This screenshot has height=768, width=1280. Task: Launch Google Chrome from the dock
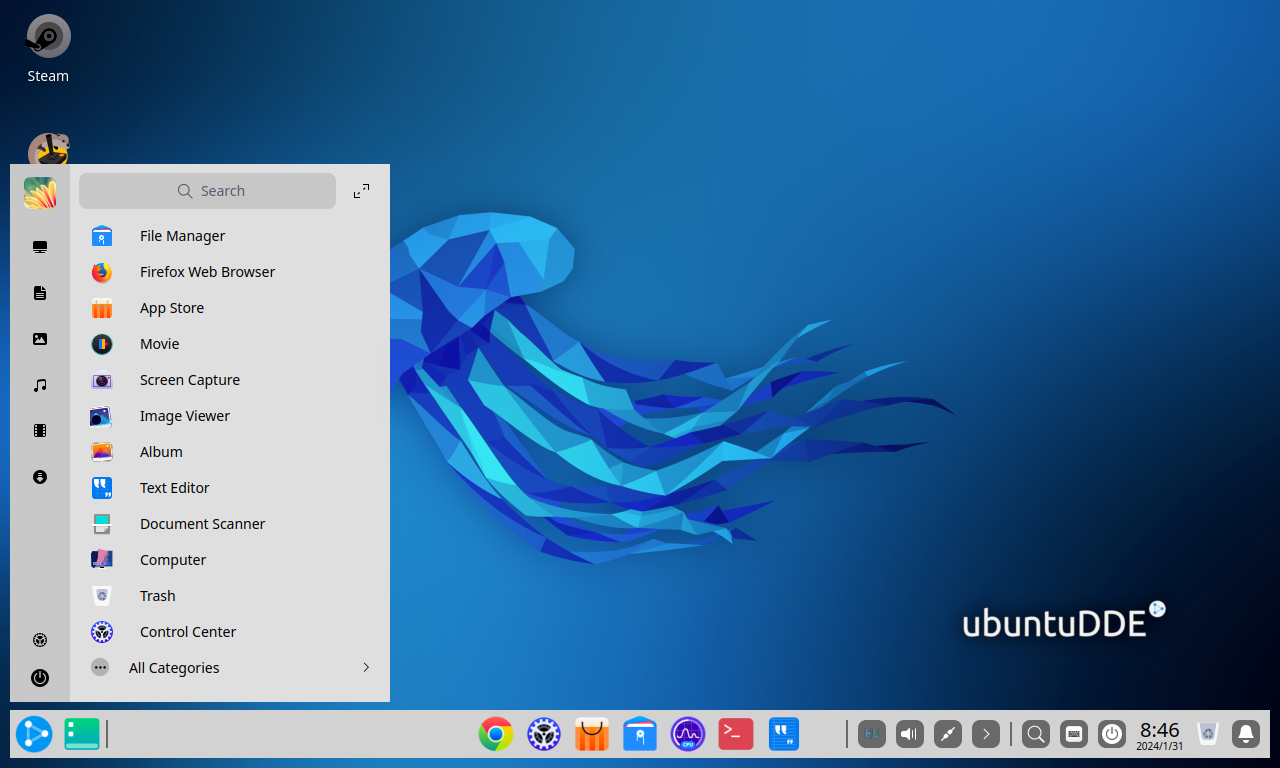click(496, 734)
